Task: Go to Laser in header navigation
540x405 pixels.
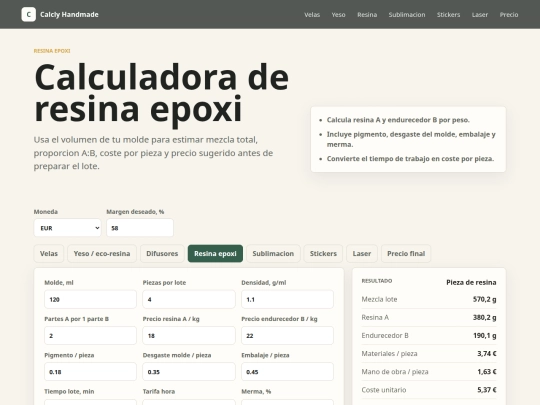Action: [480, 15]
